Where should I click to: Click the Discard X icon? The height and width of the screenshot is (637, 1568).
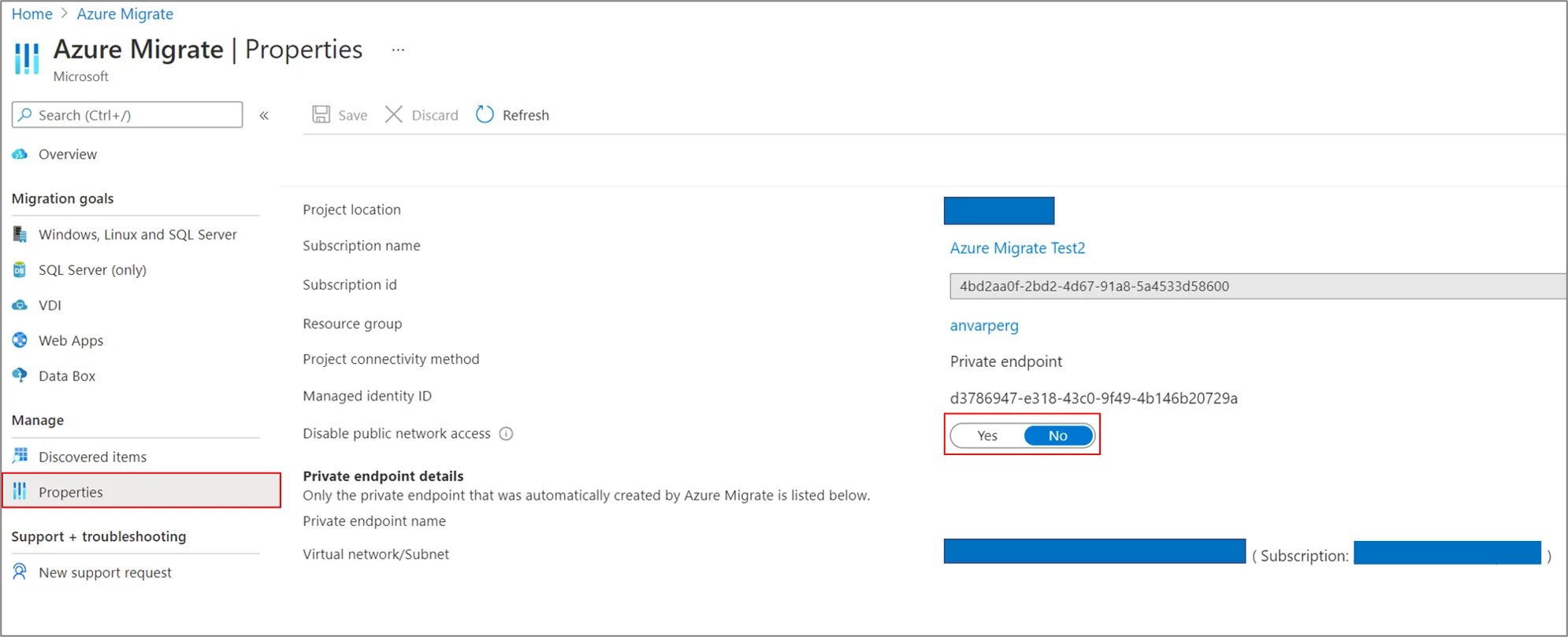[394, 114]
